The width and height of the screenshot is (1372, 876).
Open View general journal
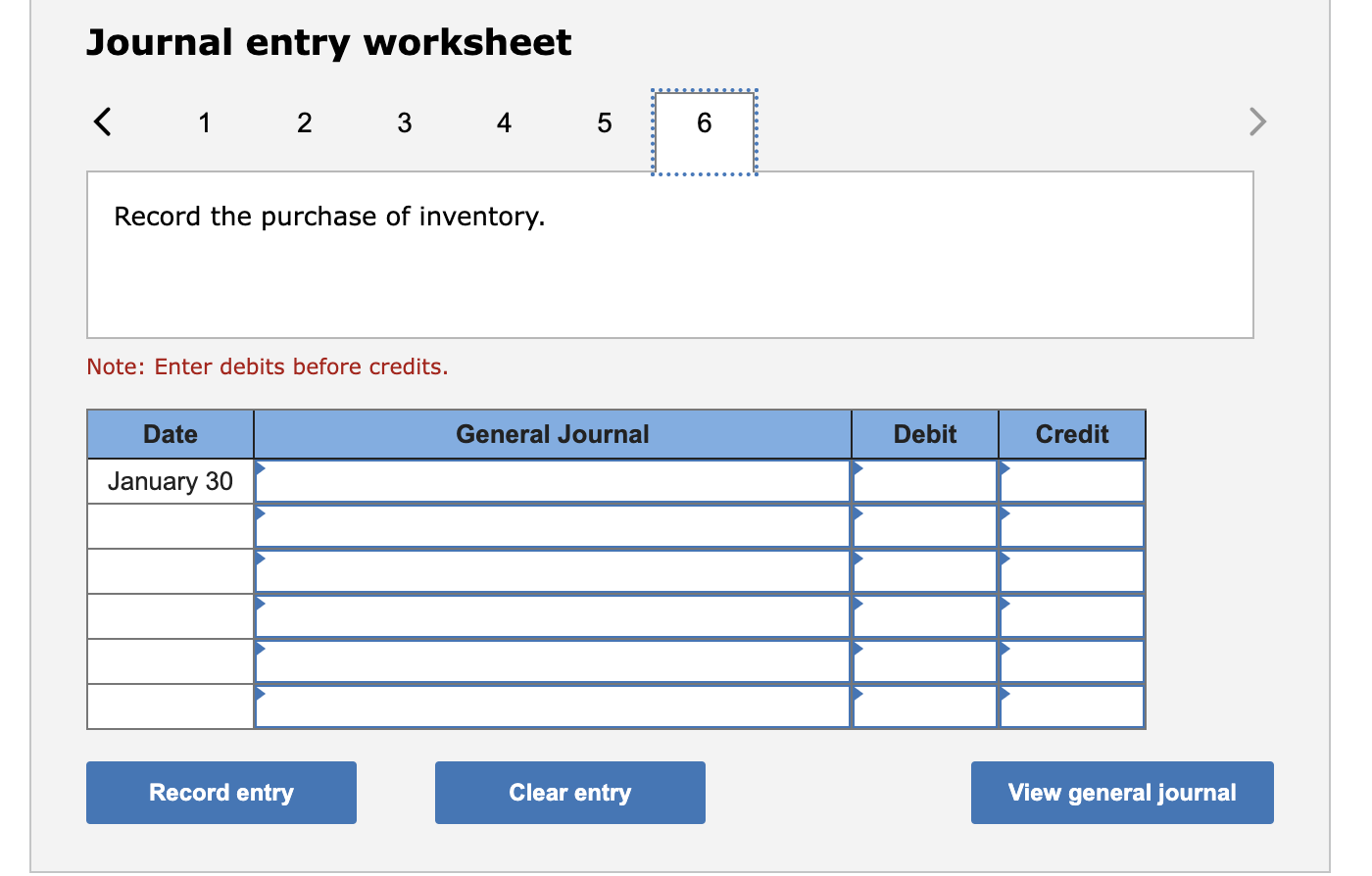click(1121, 792)
